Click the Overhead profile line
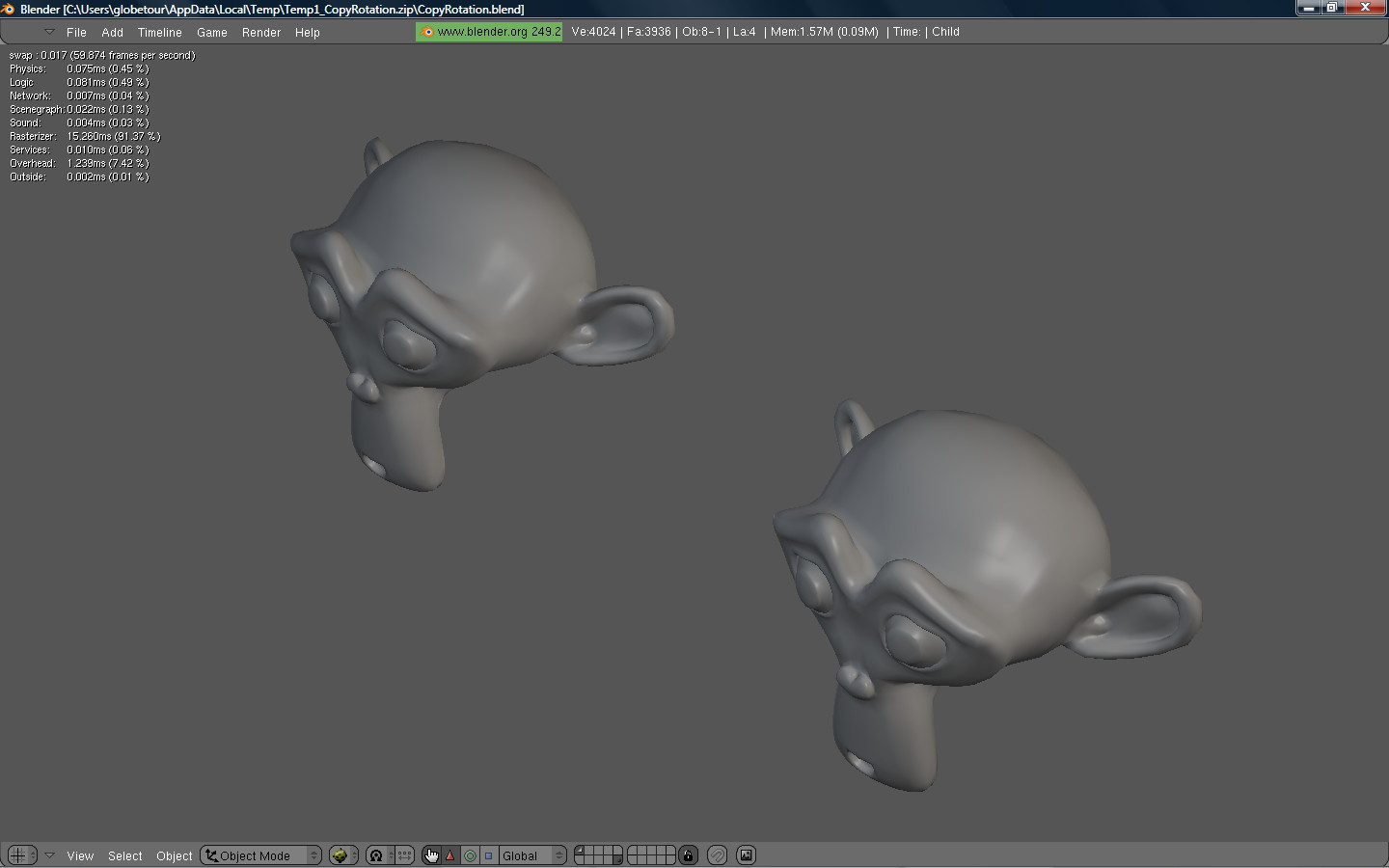Image resolution: width=1389 pixels, height=868 pixels. point(79,163)
